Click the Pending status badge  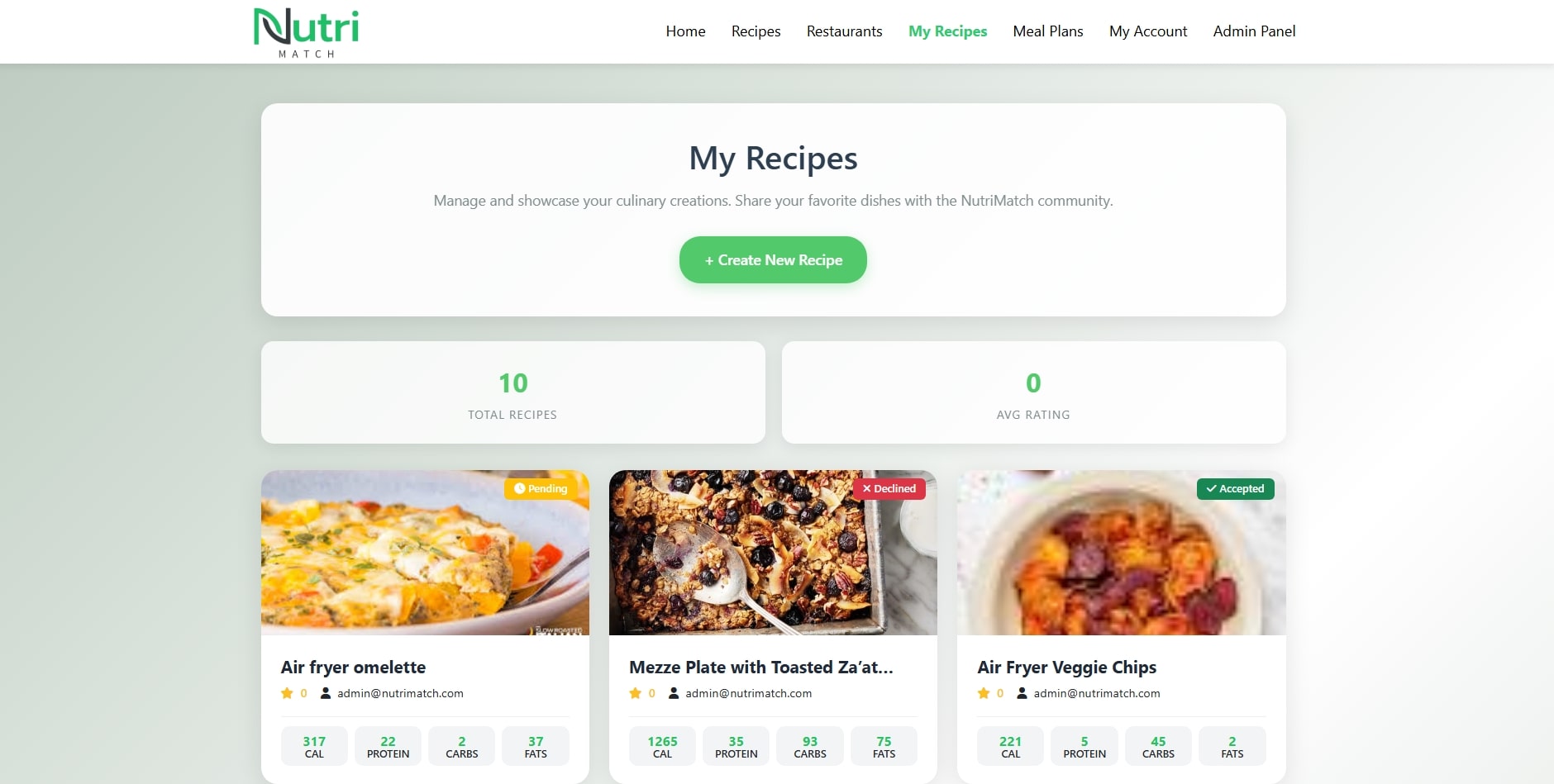541,488
